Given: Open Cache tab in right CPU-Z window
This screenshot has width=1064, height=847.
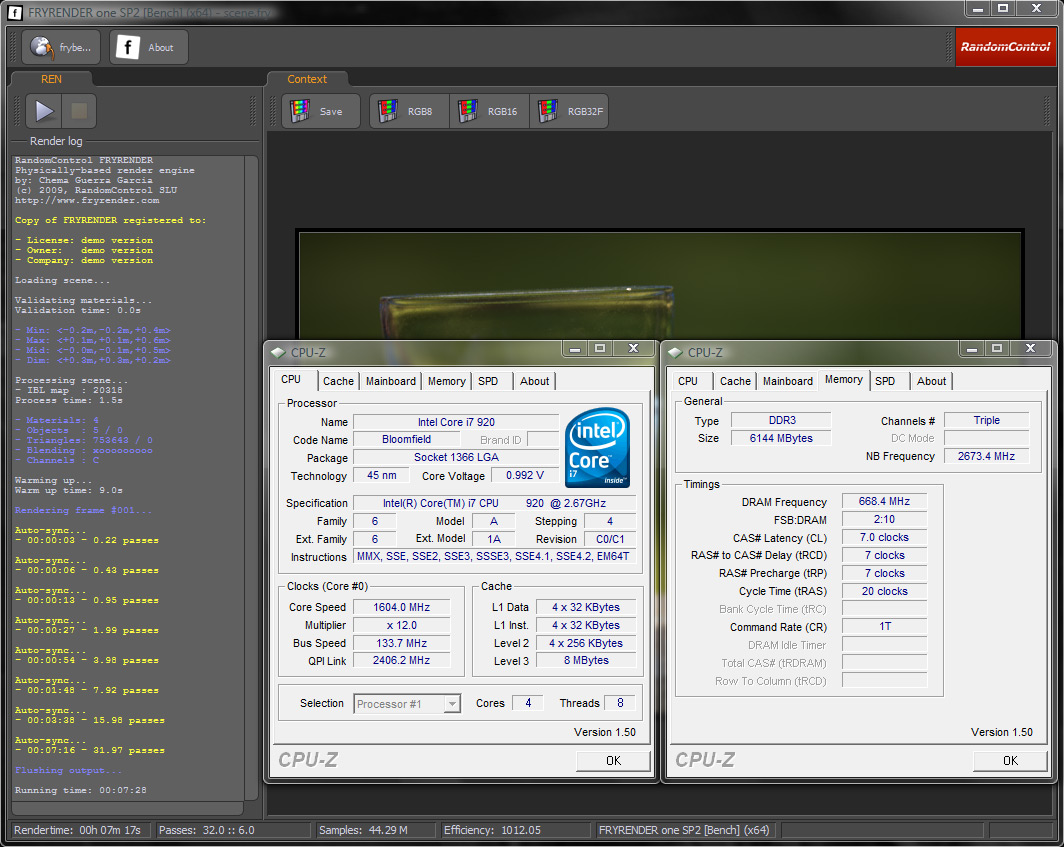Looking at the screenshot, I should (x=735, y=381).
